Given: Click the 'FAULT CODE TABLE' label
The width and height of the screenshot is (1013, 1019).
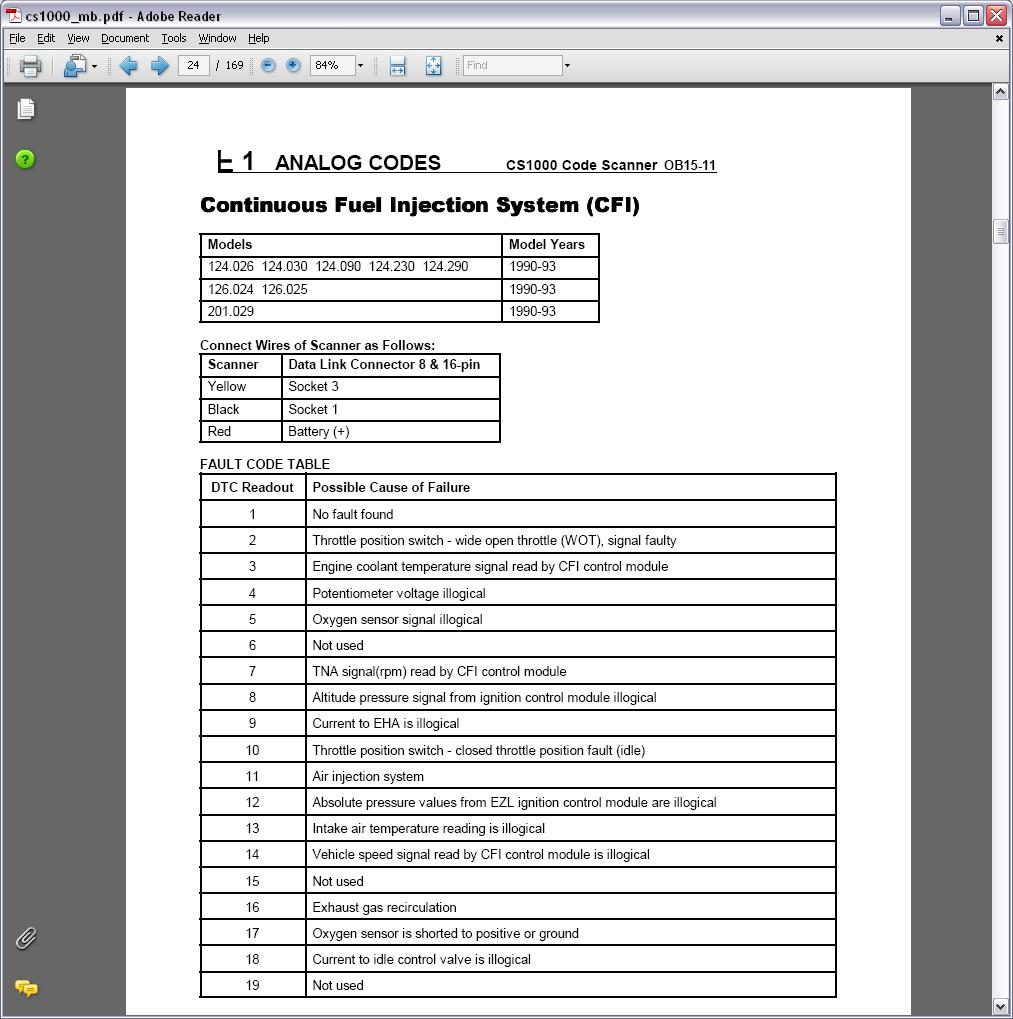Looking at the screenshot, I should [265, 464].
